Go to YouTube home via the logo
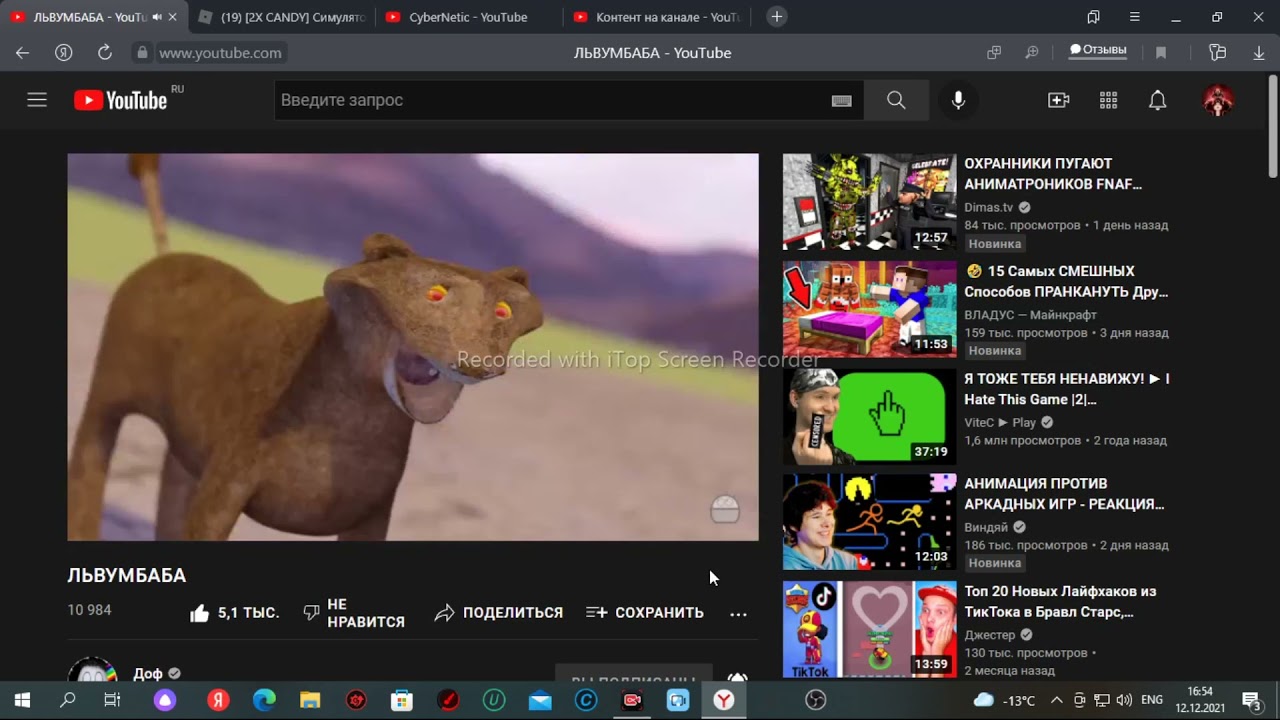This screenshot has height=720, width=1280. pos(121,100)
